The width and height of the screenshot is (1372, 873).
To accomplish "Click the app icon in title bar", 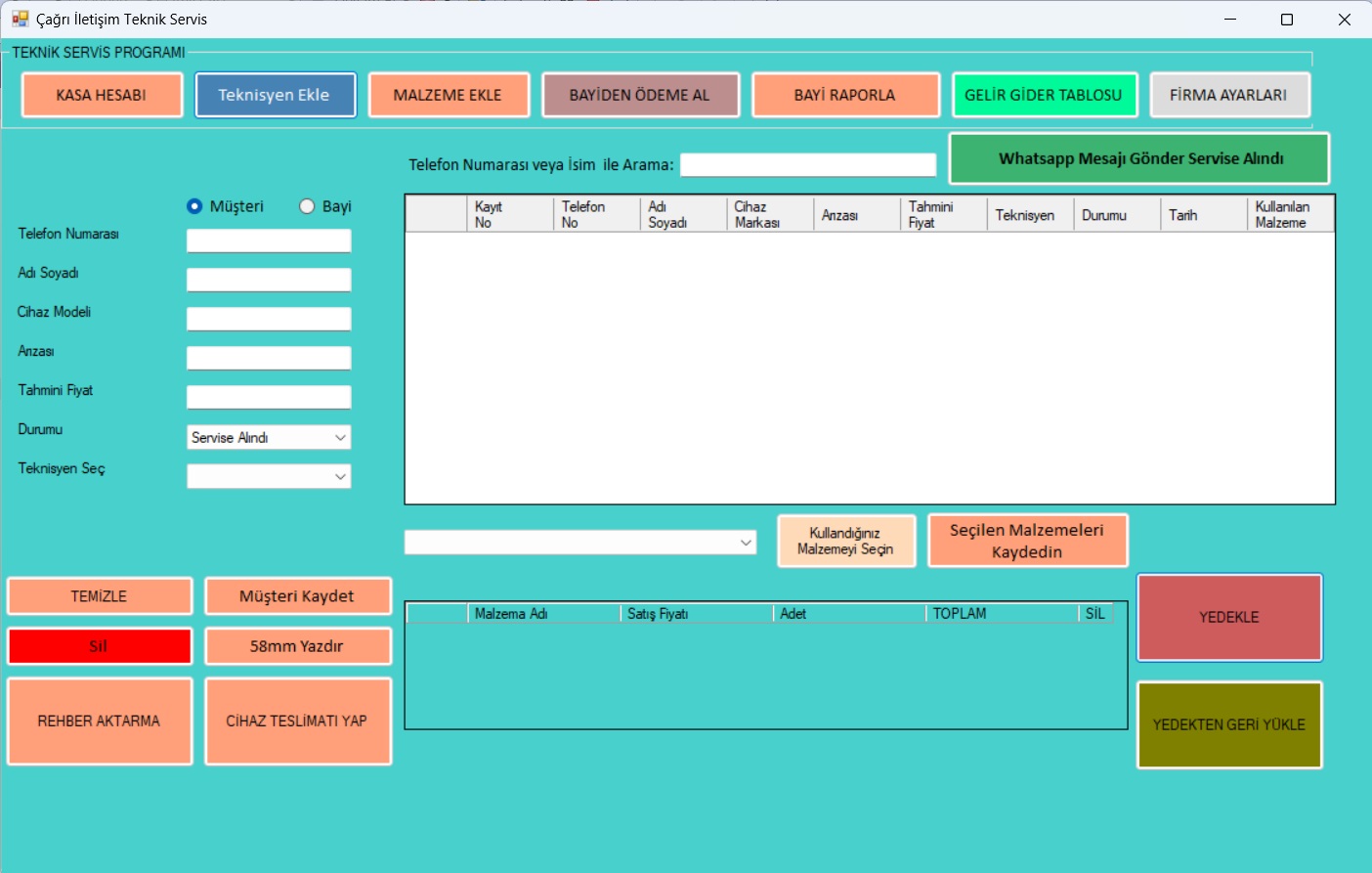I will [x=20, y=19].
